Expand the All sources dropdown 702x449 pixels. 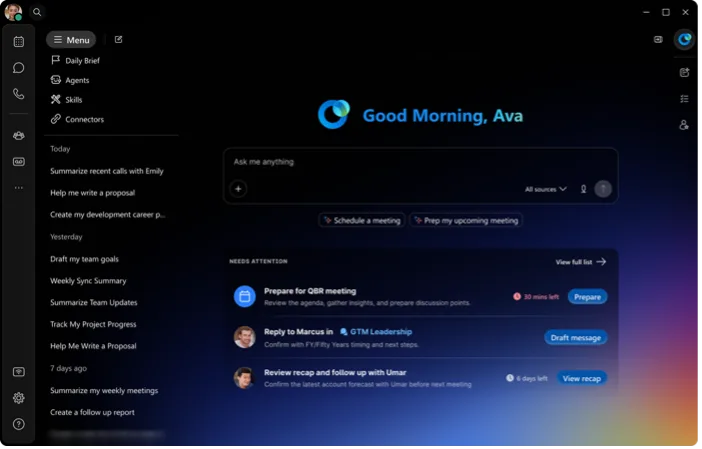coord(546,189)
